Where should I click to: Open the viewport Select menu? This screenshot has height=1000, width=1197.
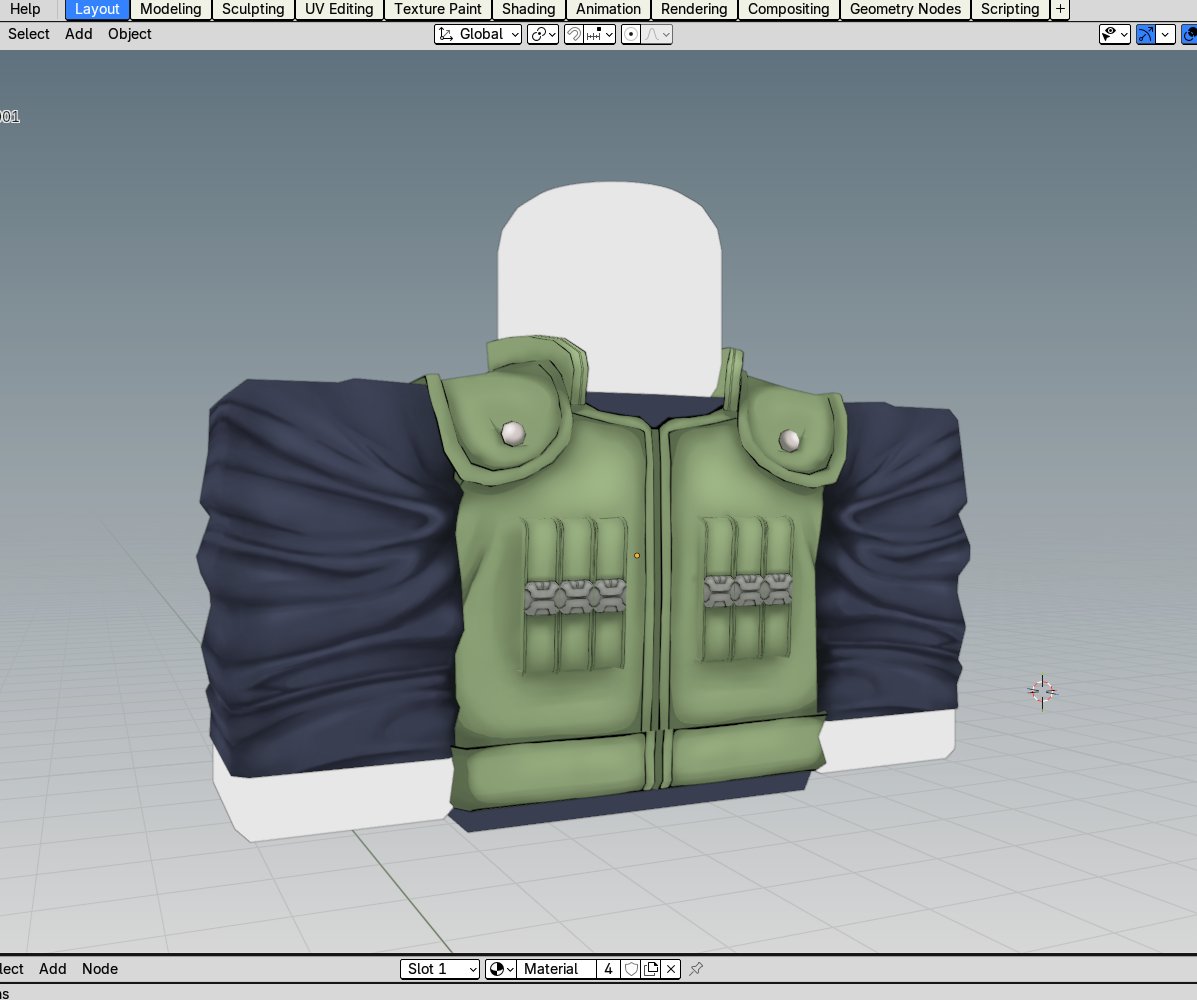click(29, 34)
